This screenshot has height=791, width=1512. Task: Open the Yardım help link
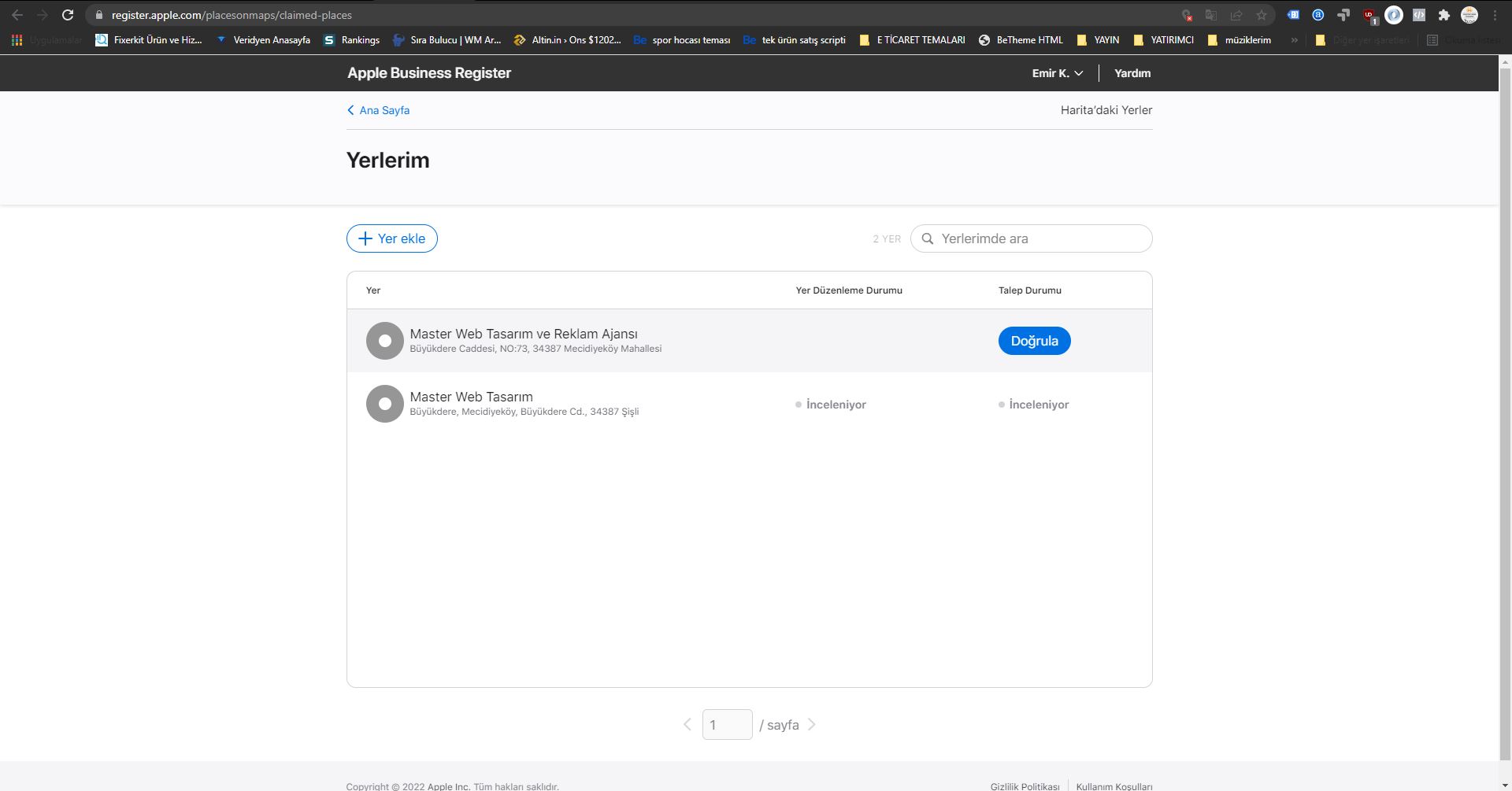(x=1132, y=73)
